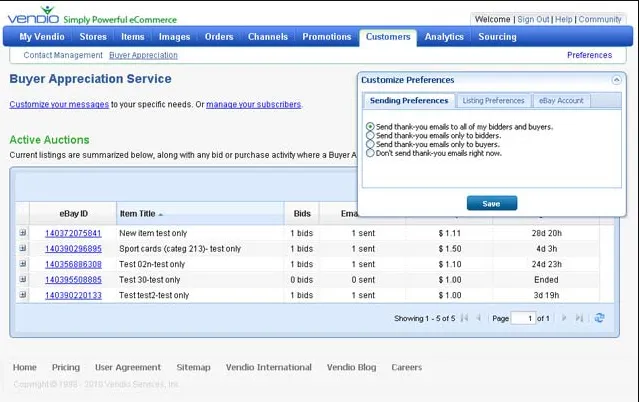Go to first page of listings
This screenshot has width=639, height=402.
point(464,318)
